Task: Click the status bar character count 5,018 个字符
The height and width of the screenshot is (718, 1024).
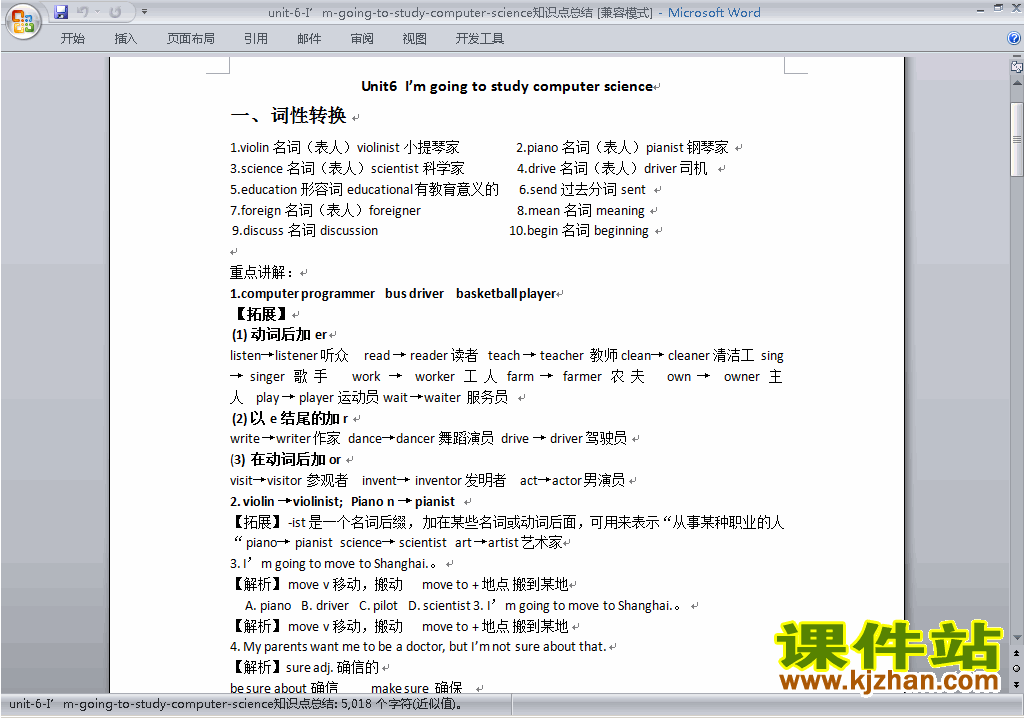Action: tap(402, 704)
